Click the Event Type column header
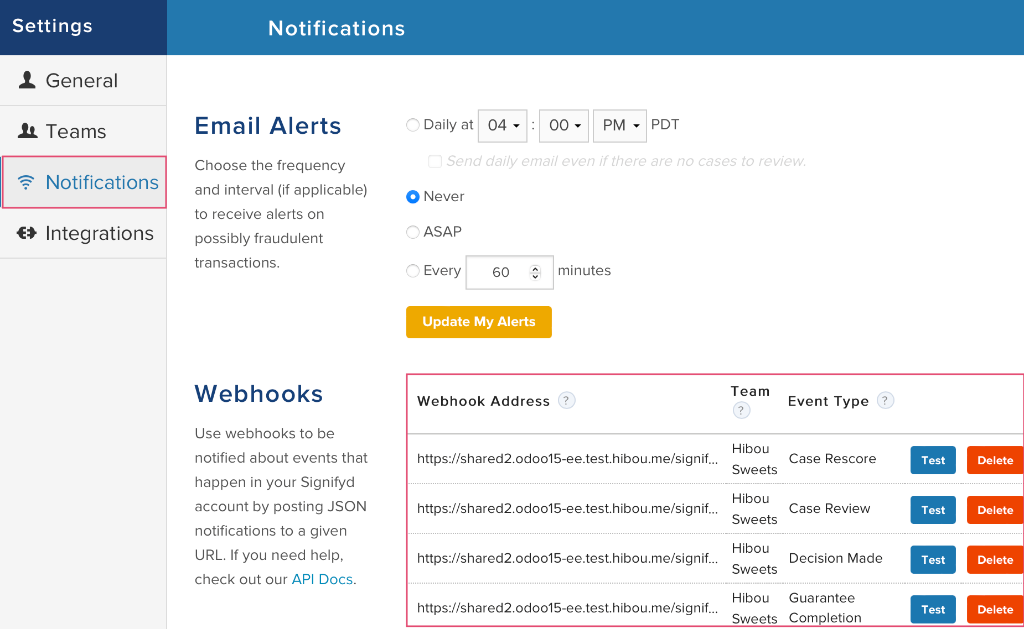This screenshot has width=1024, height=629. coord(828,401)
